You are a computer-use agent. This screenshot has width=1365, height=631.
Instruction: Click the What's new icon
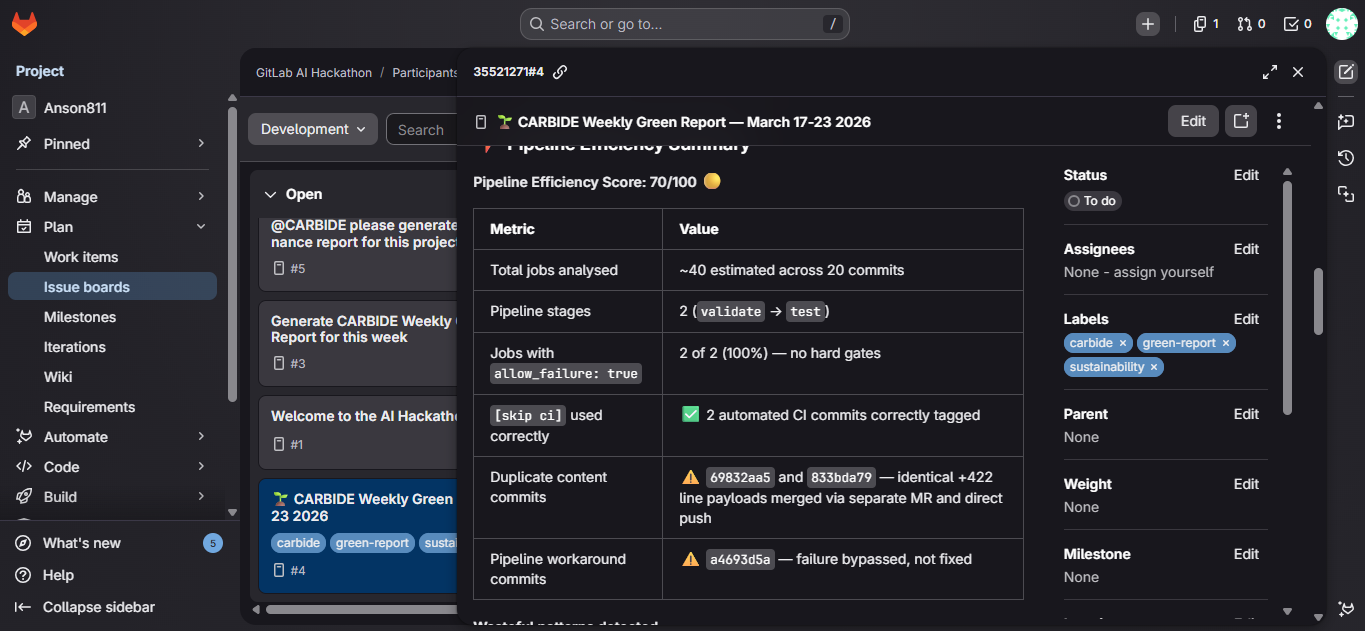24,543
